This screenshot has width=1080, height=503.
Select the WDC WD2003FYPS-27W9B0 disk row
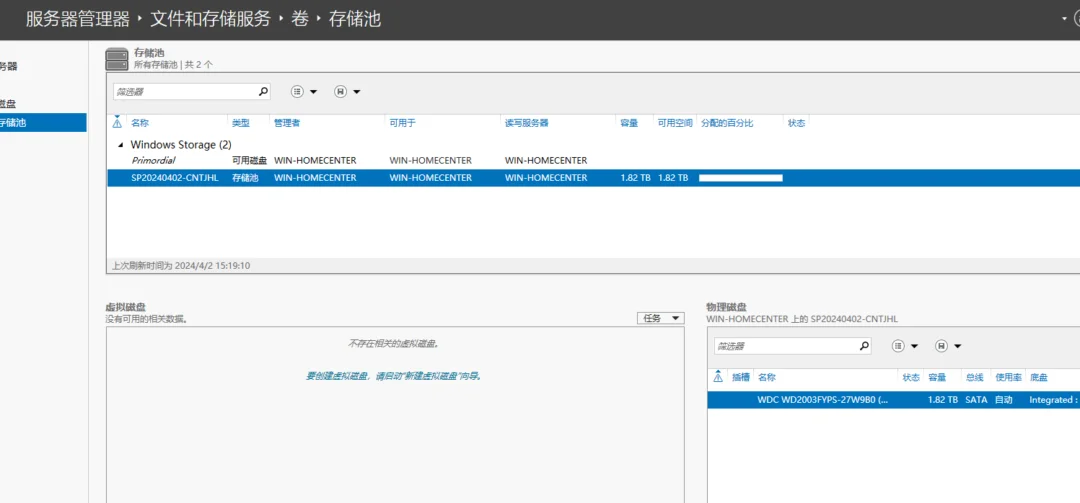(893, 400)
